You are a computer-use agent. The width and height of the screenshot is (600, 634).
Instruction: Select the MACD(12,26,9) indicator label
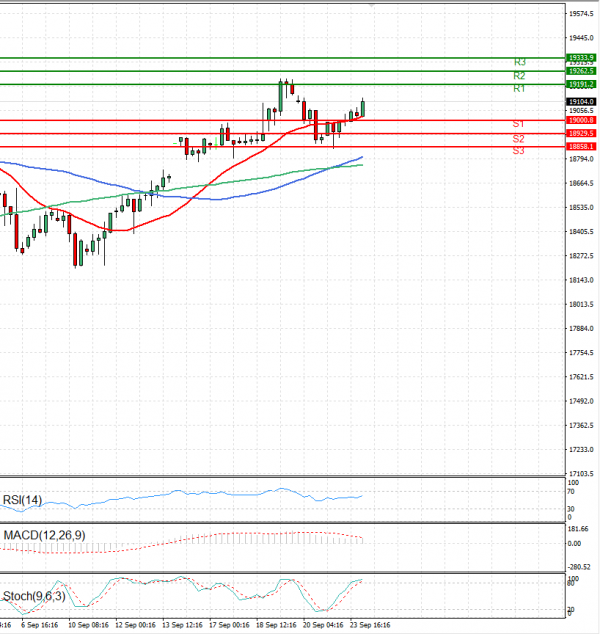tap(43, 536)
